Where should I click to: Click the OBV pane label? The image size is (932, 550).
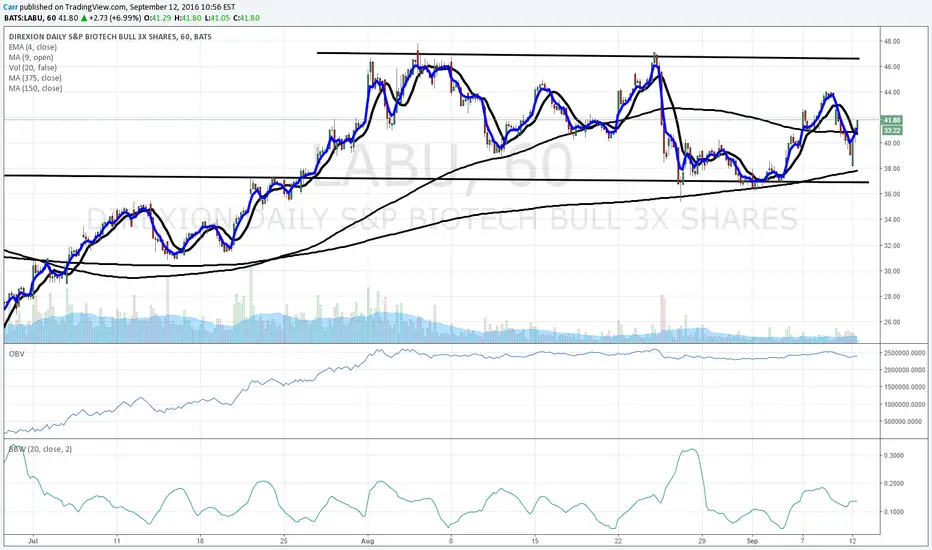(16, 354)
